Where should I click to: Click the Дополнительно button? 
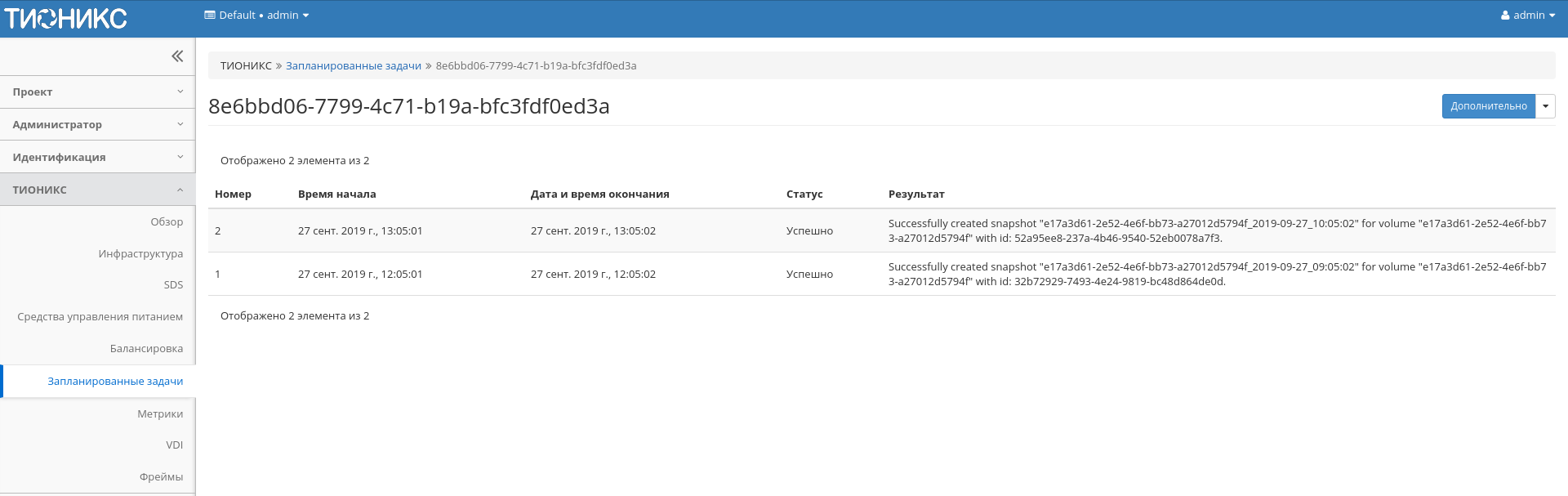[x=1488, y=106]
